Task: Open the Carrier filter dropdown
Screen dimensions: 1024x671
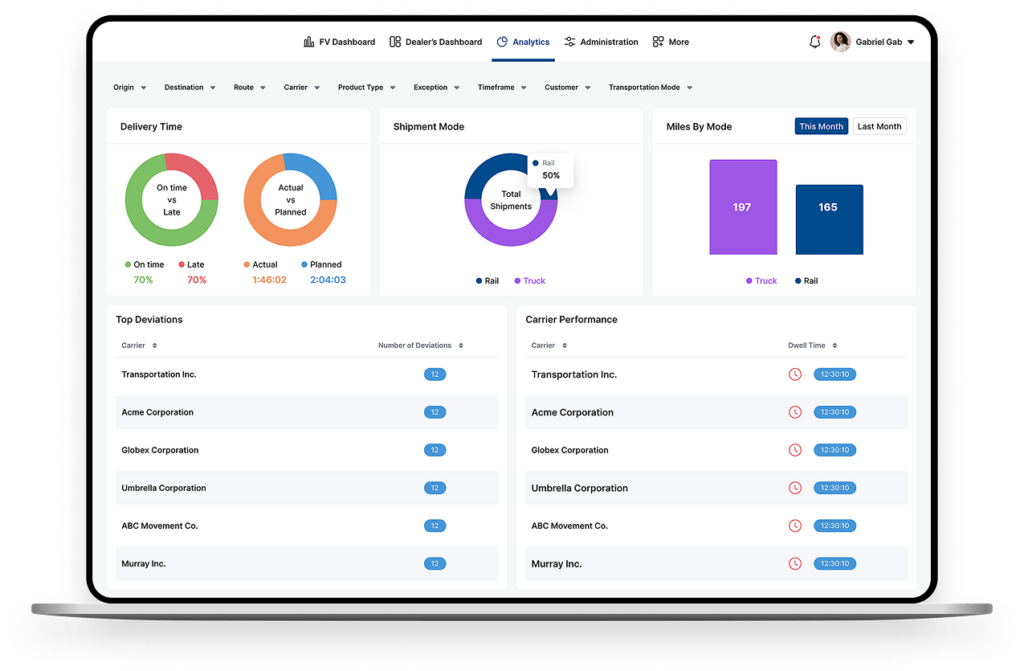Action: pos(301,87)
